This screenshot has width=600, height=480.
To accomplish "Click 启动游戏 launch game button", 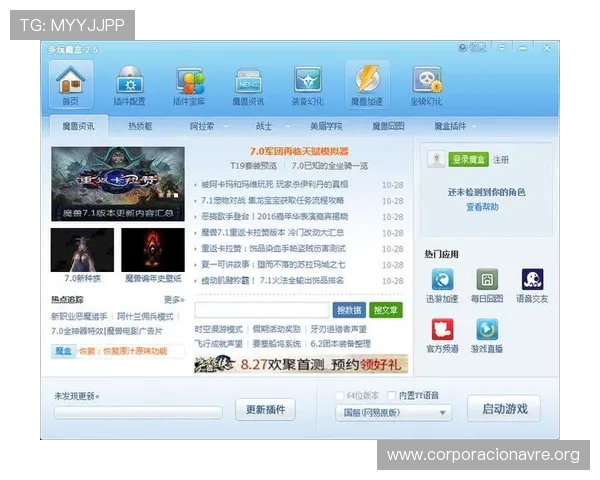I will click(x=504, y=408).
